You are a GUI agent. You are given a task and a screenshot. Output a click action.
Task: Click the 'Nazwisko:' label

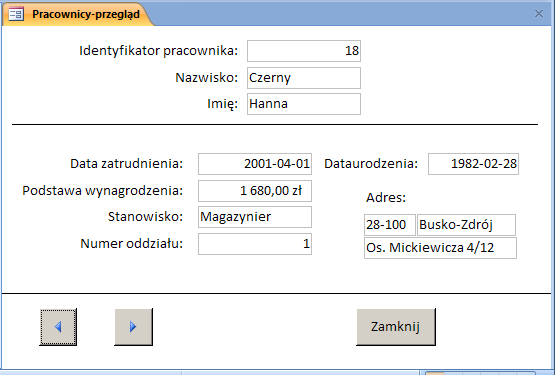[207, 78]
